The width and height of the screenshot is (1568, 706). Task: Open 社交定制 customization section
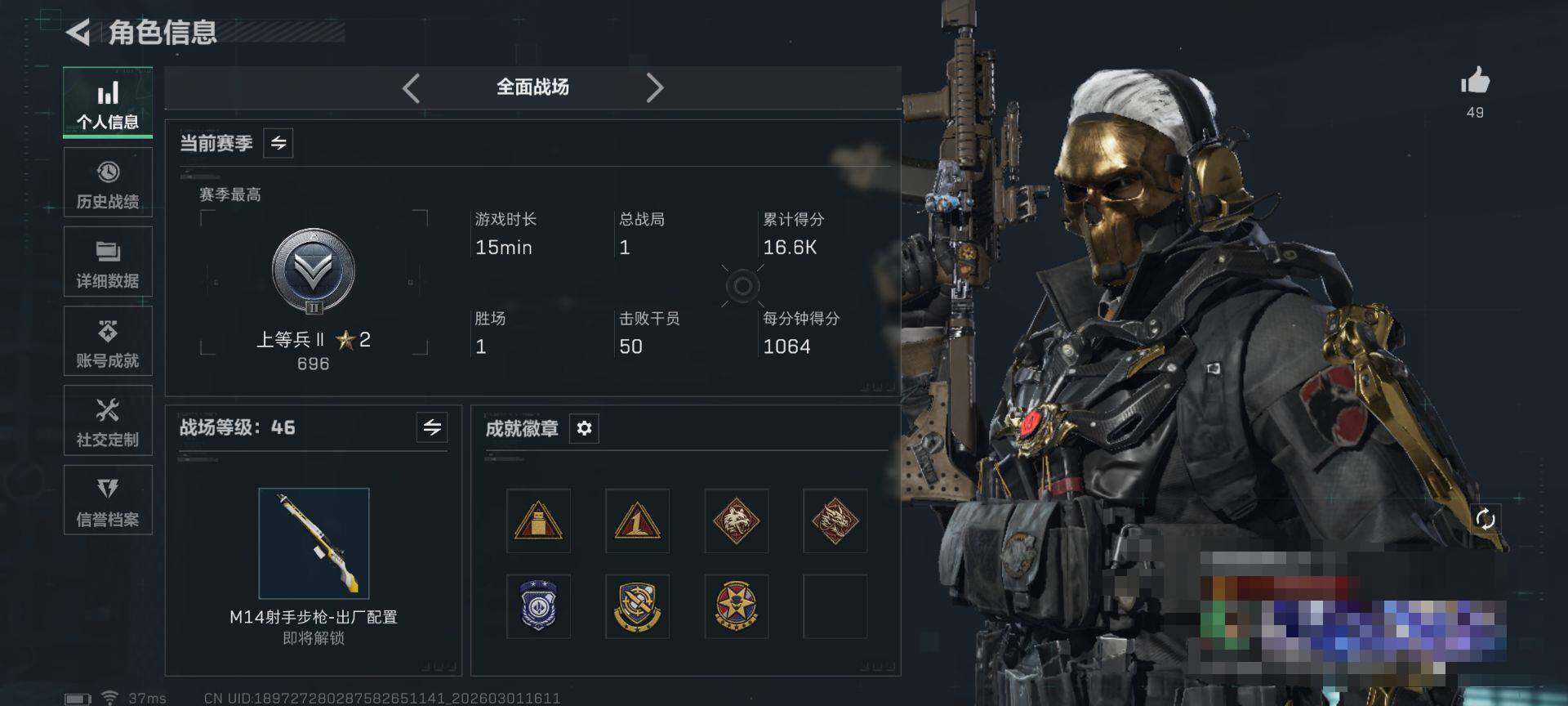[x=108, y=420]
